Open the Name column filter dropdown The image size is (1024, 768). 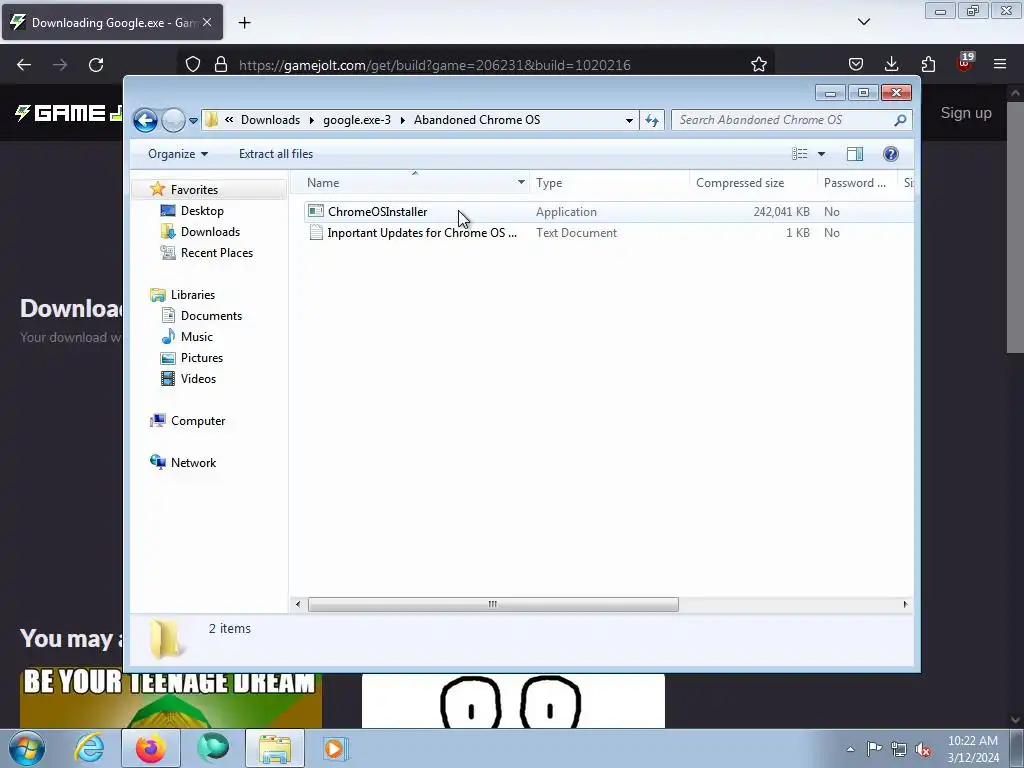click(x=521, y=183)
